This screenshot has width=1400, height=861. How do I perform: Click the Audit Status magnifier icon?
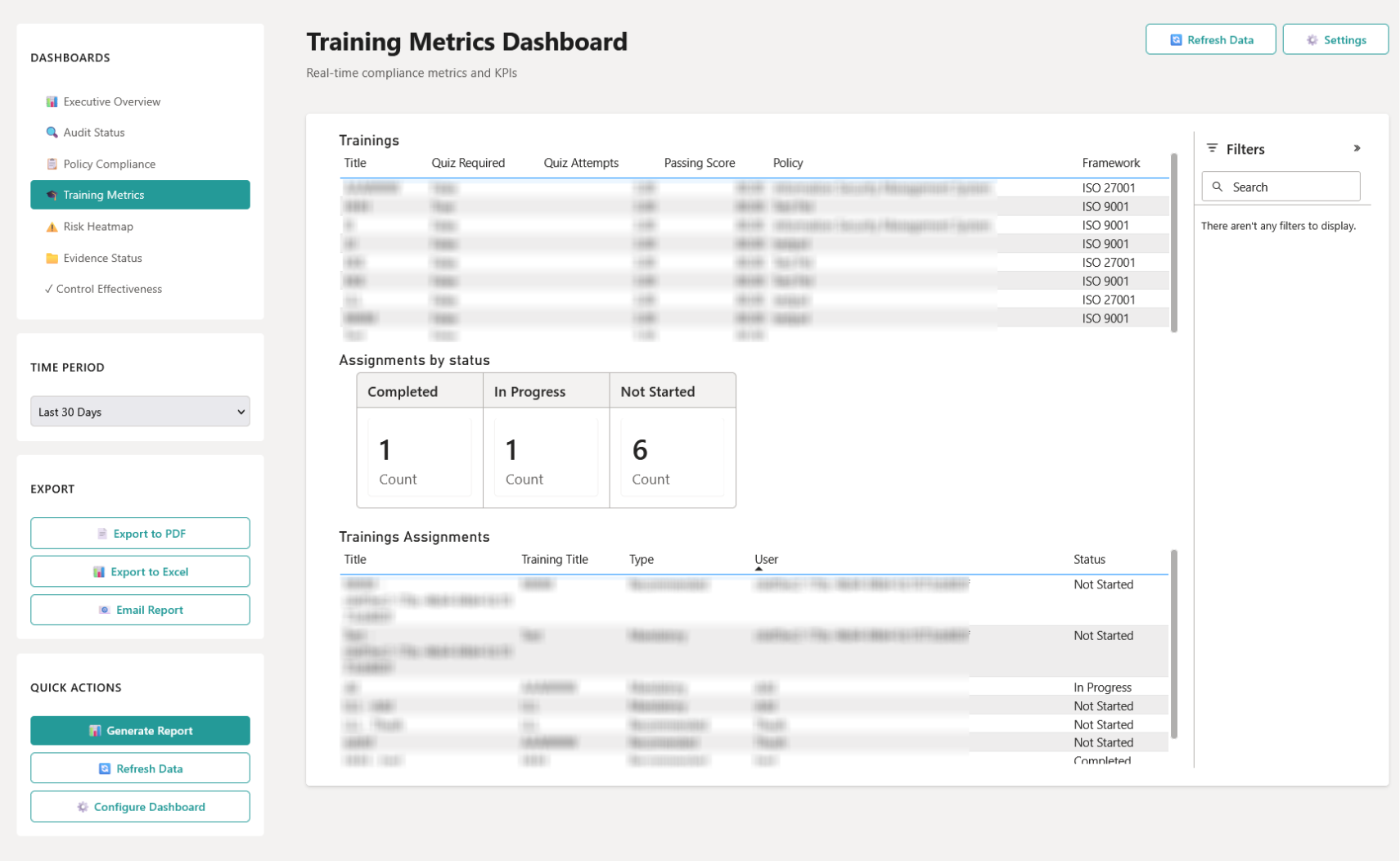point(52,133)
